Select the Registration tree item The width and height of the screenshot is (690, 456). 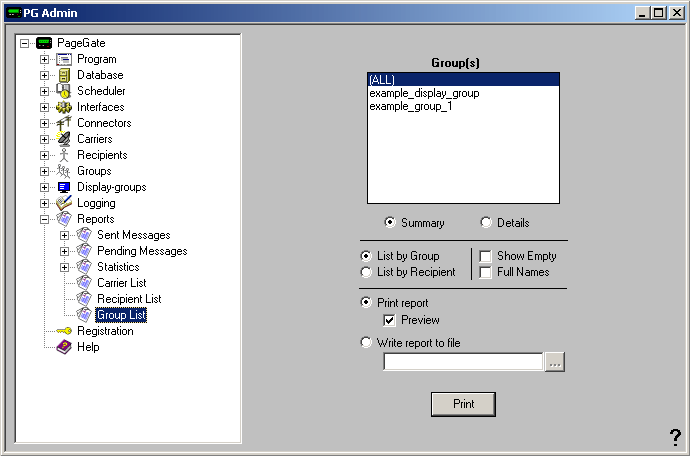tap(105, 331)
